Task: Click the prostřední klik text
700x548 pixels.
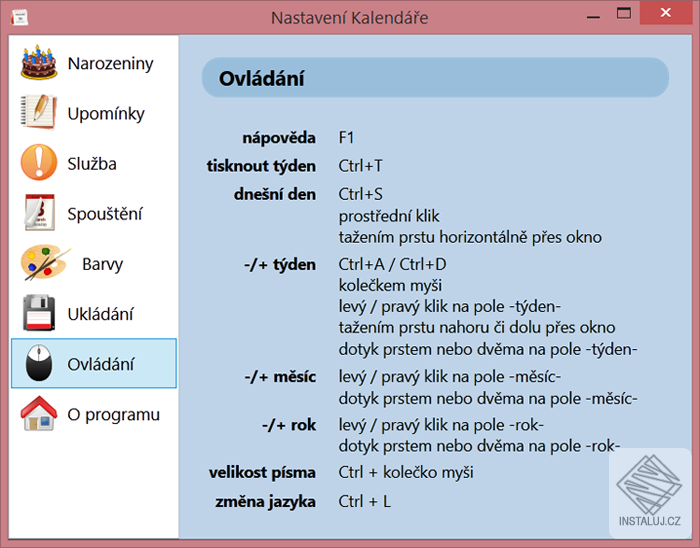Action: tap(389, 216)
